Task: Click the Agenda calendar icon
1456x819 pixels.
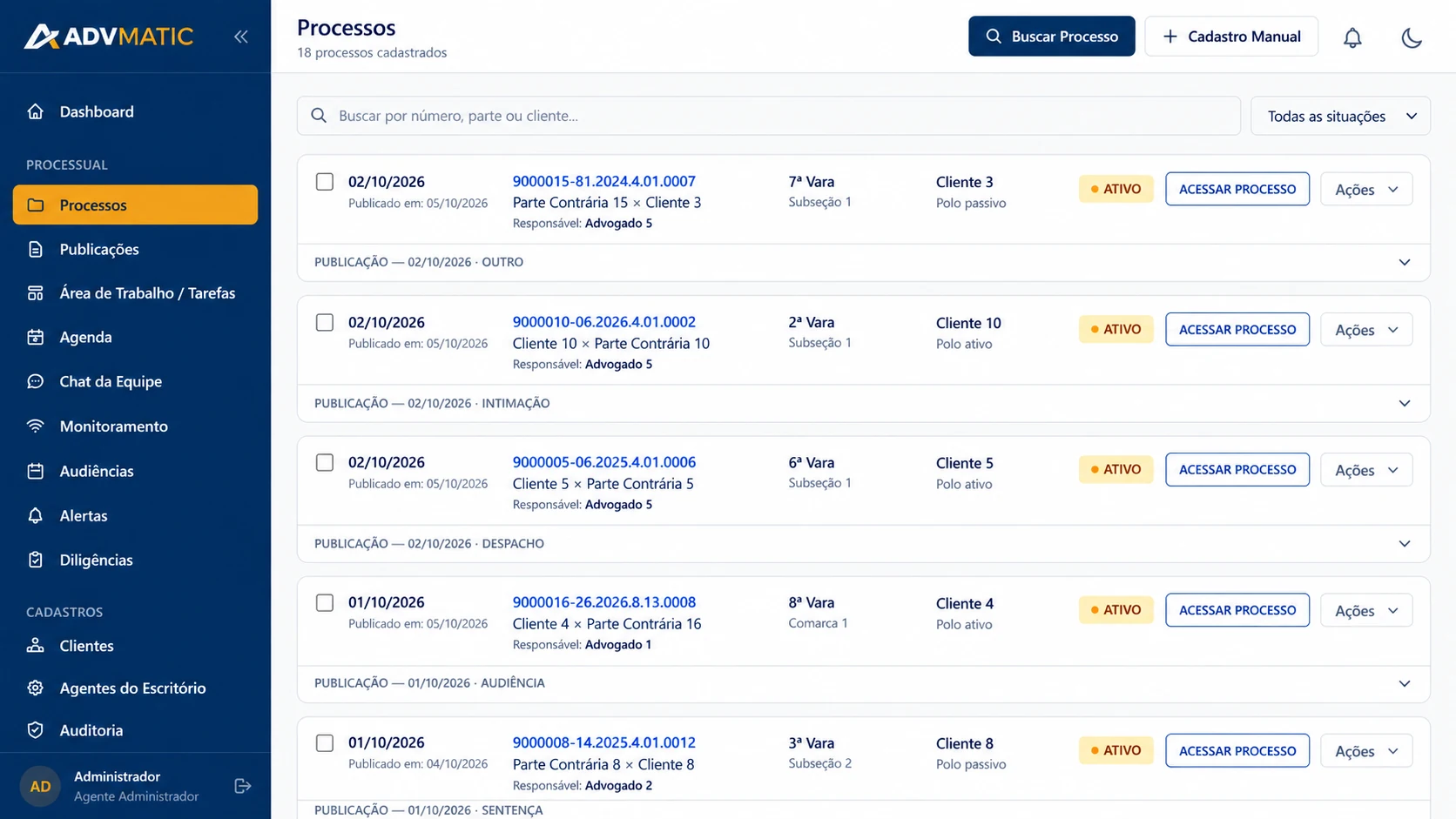Action: 36,337
